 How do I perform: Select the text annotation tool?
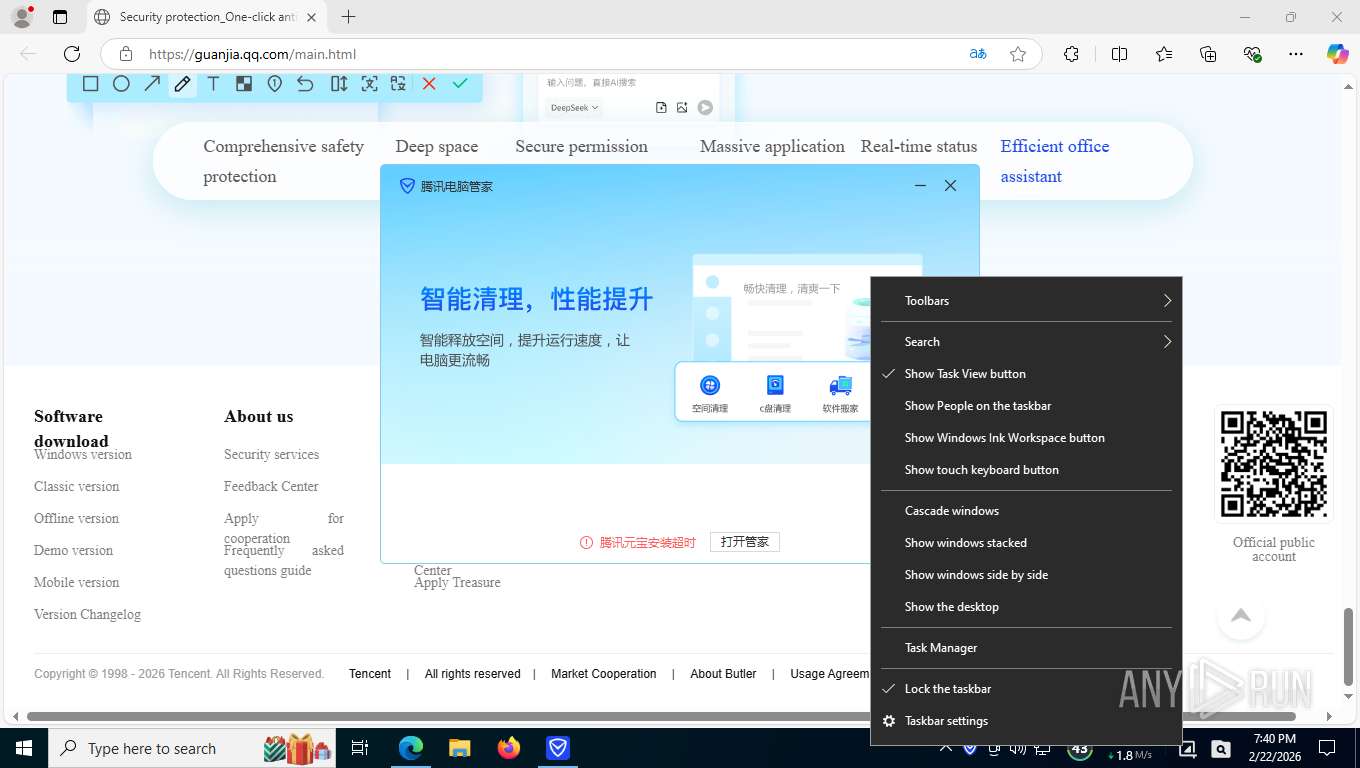[213, 84]
